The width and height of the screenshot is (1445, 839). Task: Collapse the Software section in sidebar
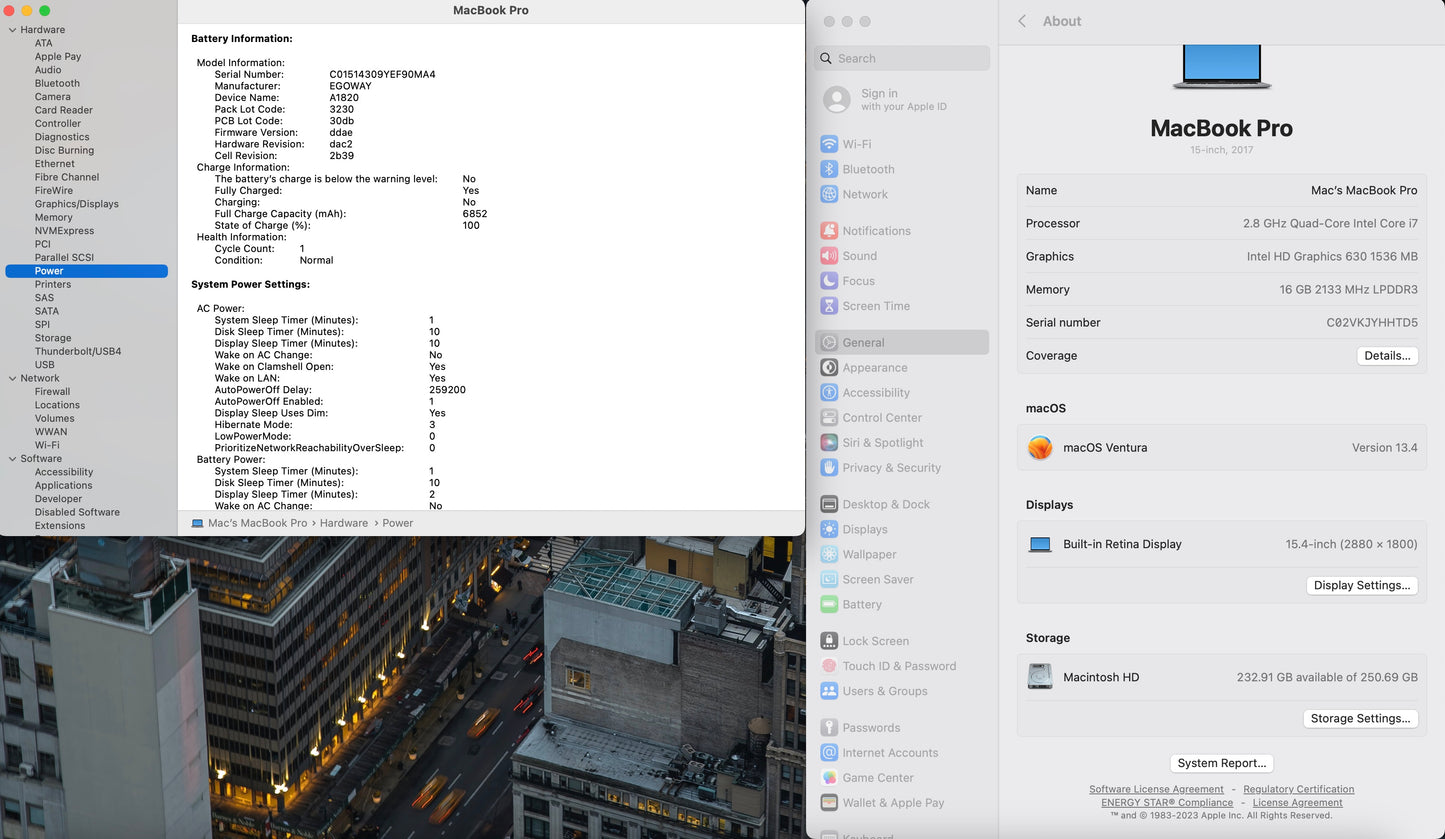point(12,459)
